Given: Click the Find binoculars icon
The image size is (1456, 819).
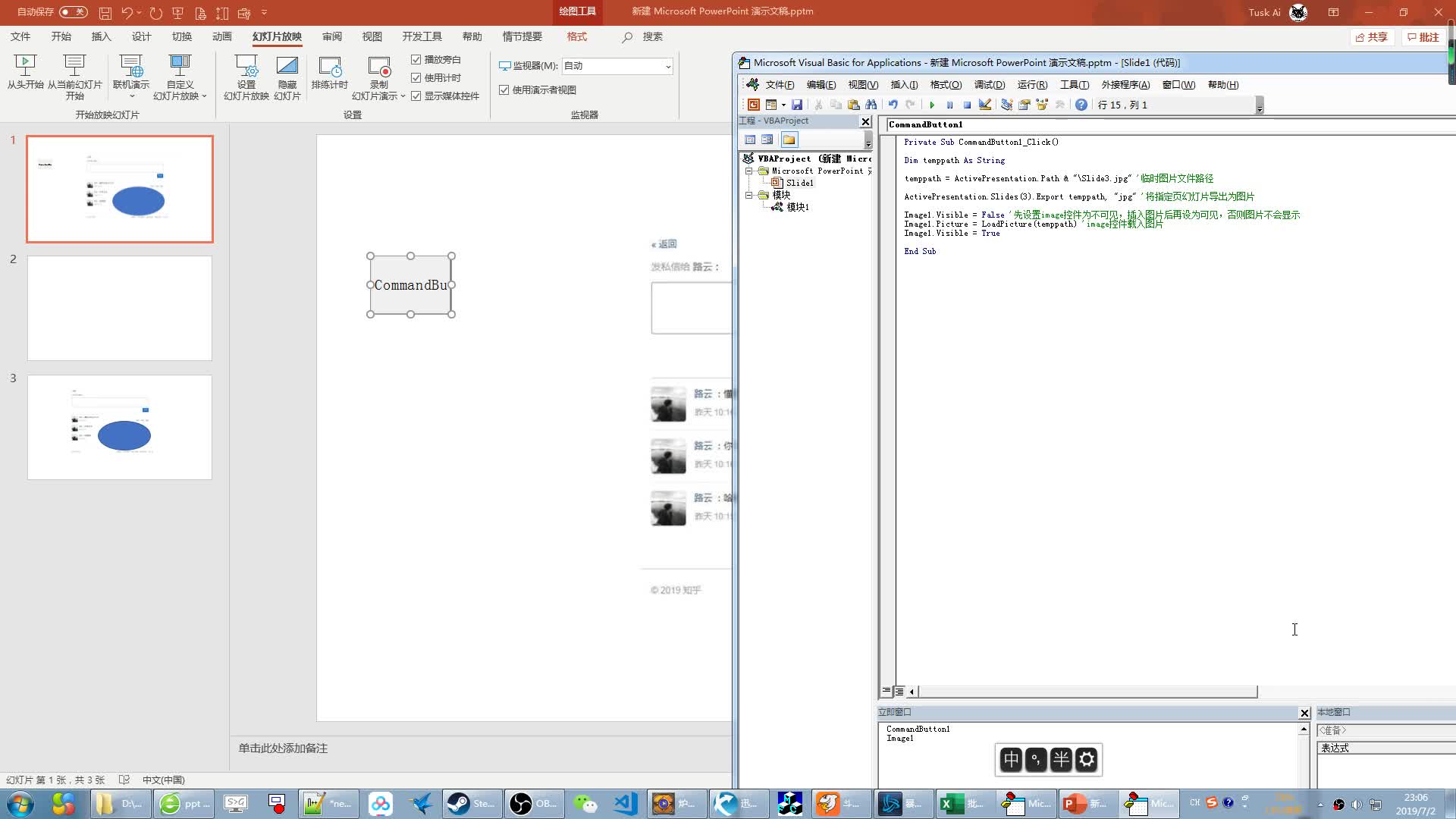Looking at the screenshot, I should click(871, 105).
